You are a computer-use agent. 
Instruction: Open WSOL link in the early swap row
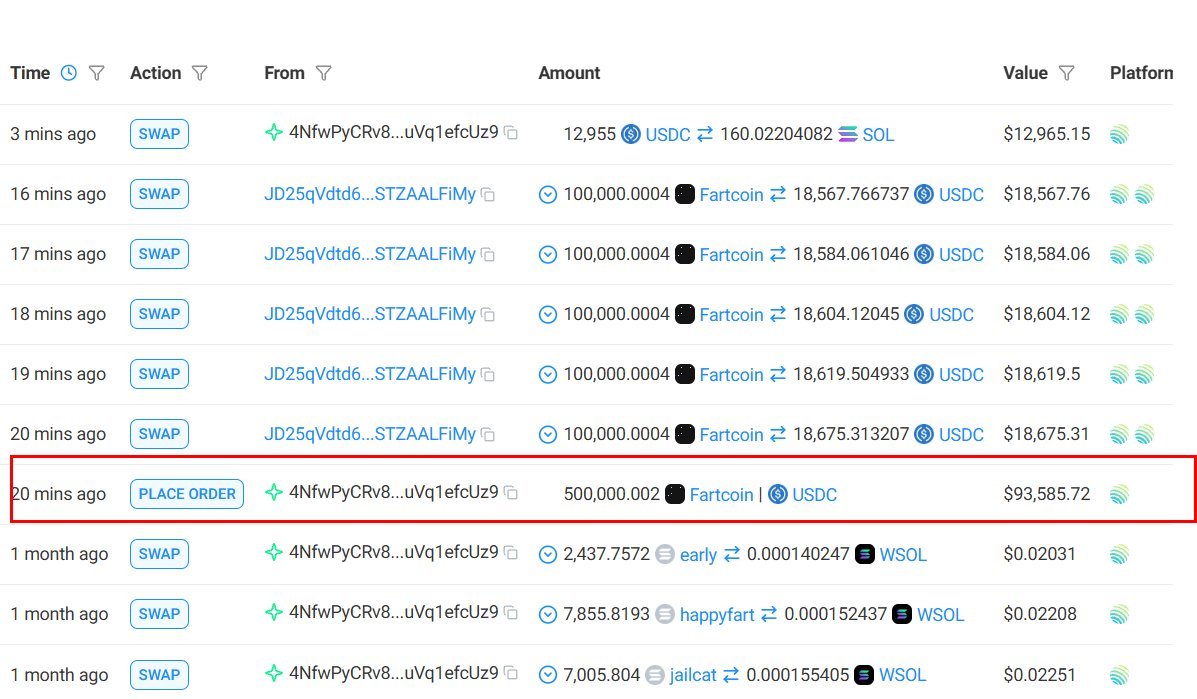tap(902, 554)
